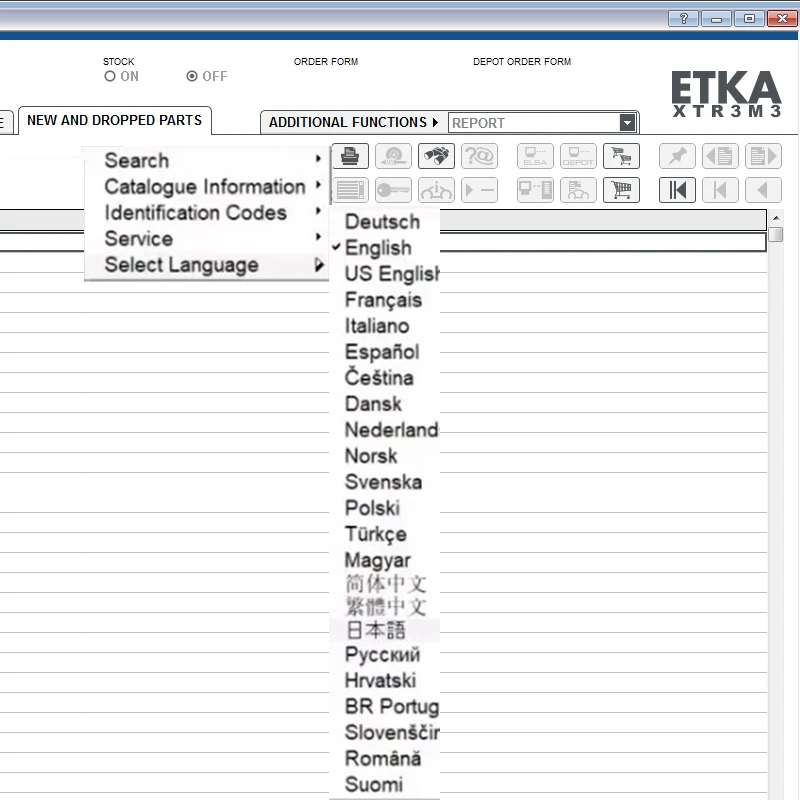Image resolution: width=800 pixels, height=800 pixels.
Task: Select the binoculars search icon
Action: [438, 156]
